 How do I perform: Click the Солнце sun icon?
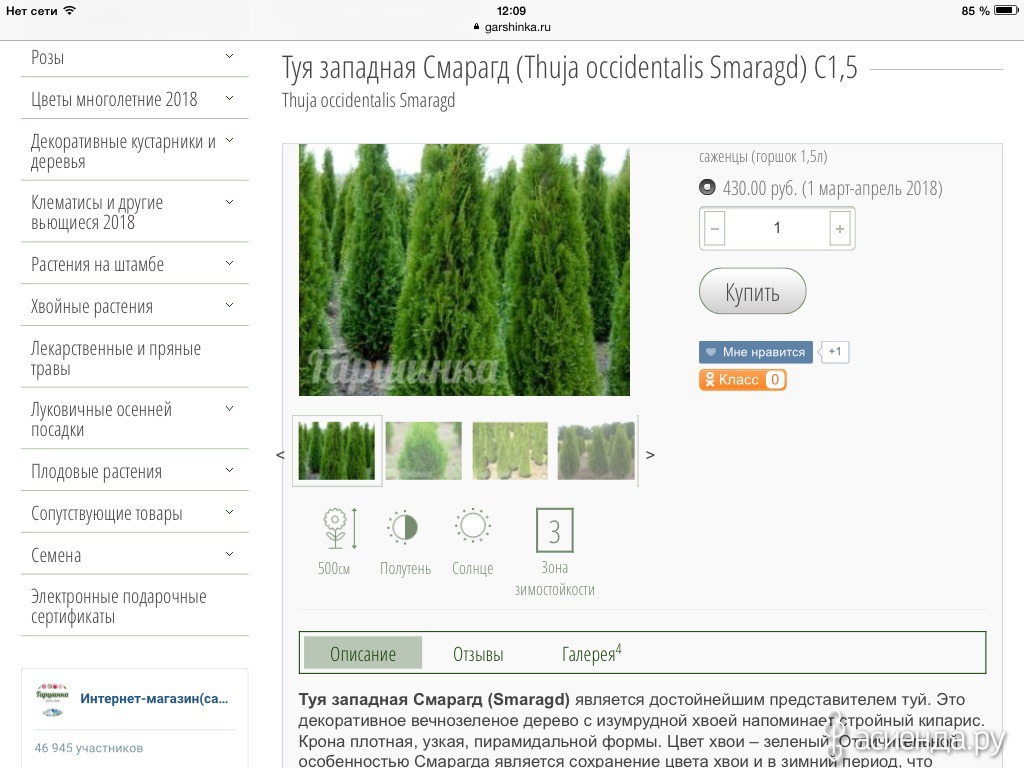(x=472, y=526)
